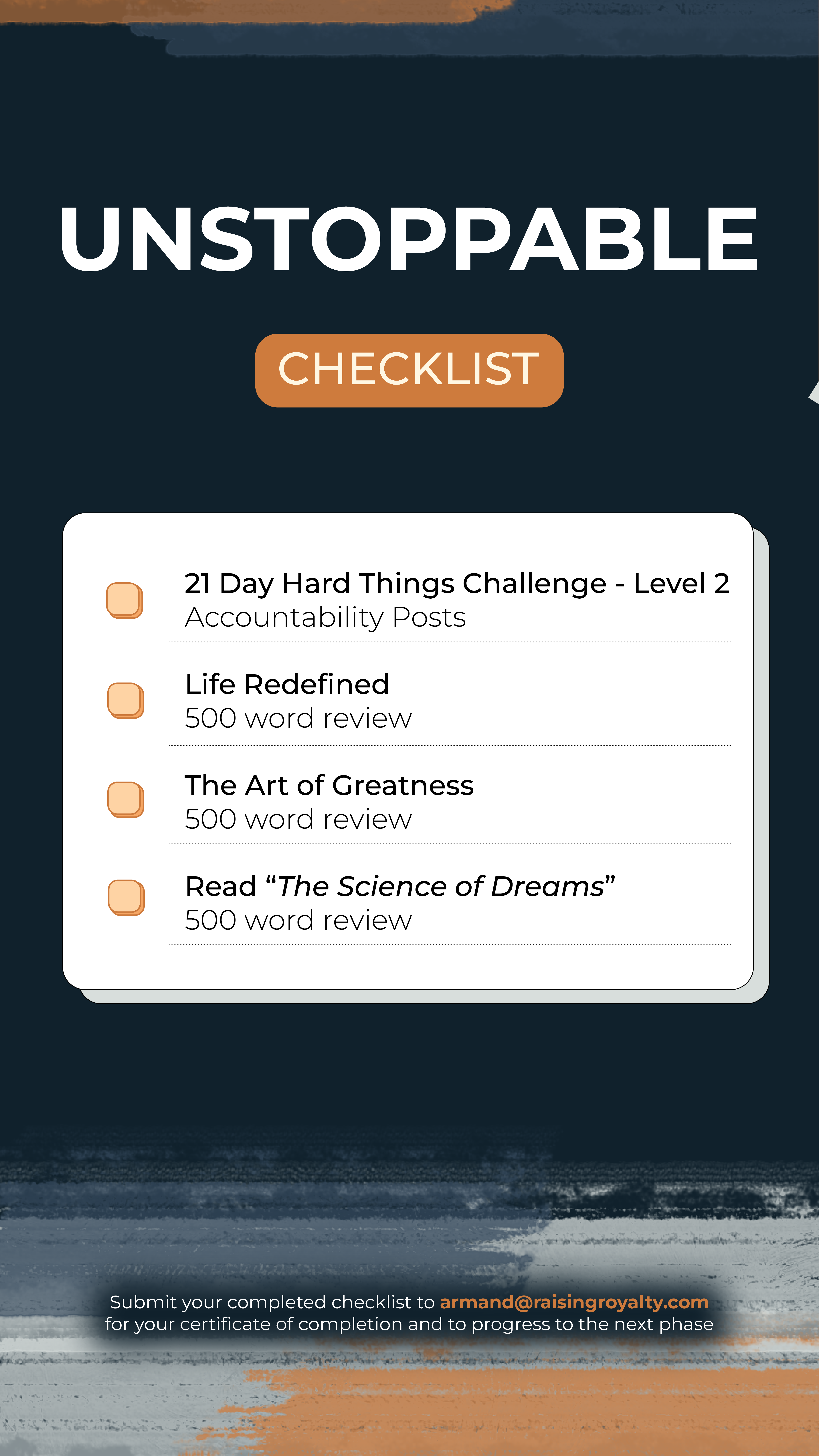
Task: Open the armand@raisingroyalty.com email link
Action: pos(574,1302)
